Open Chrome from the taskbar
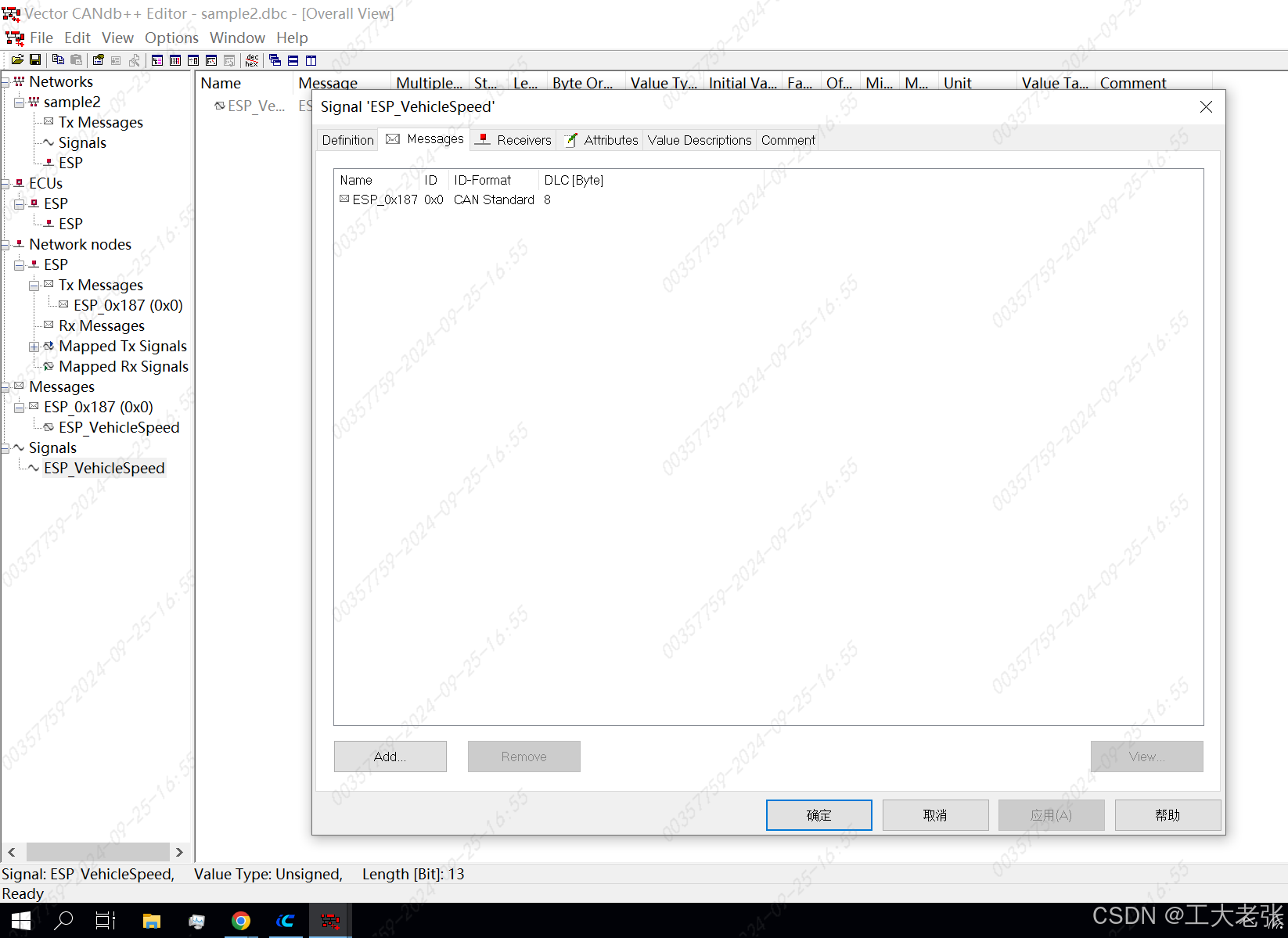This screenshot has width=1288, height=938. pos(241,921)
